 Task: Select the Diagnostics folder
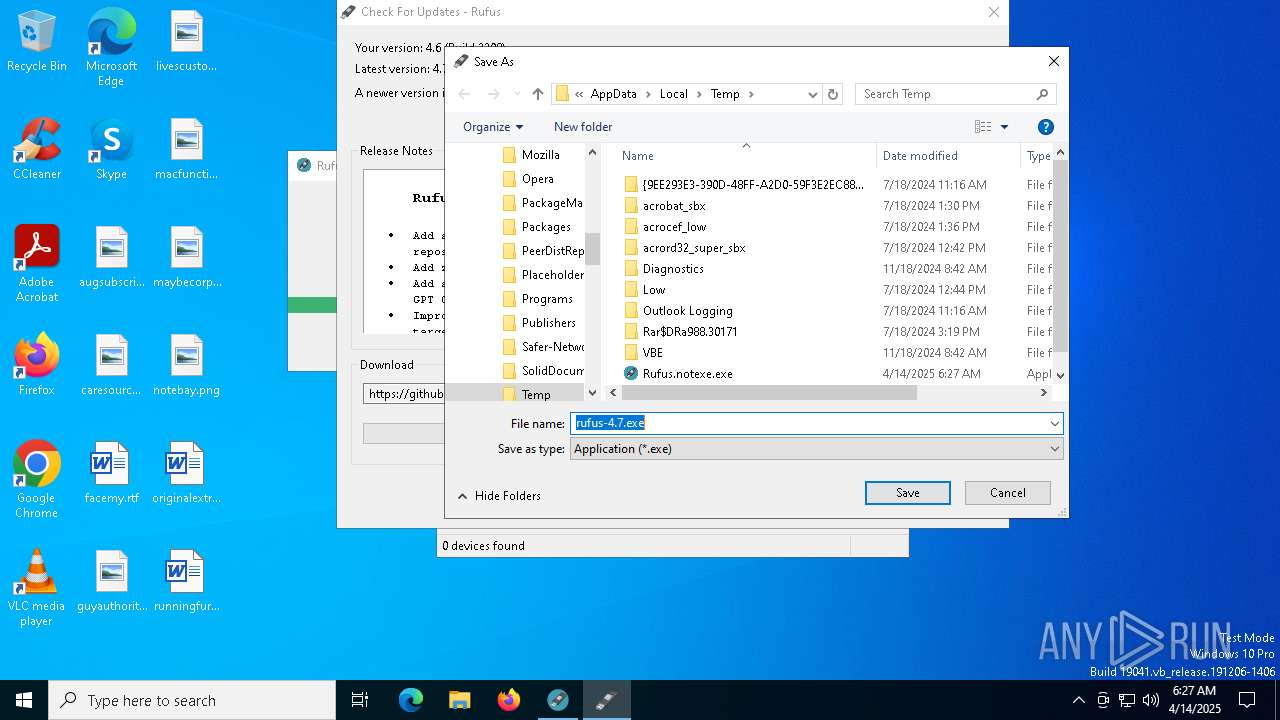pyautogui.click(x=673, y=269)
